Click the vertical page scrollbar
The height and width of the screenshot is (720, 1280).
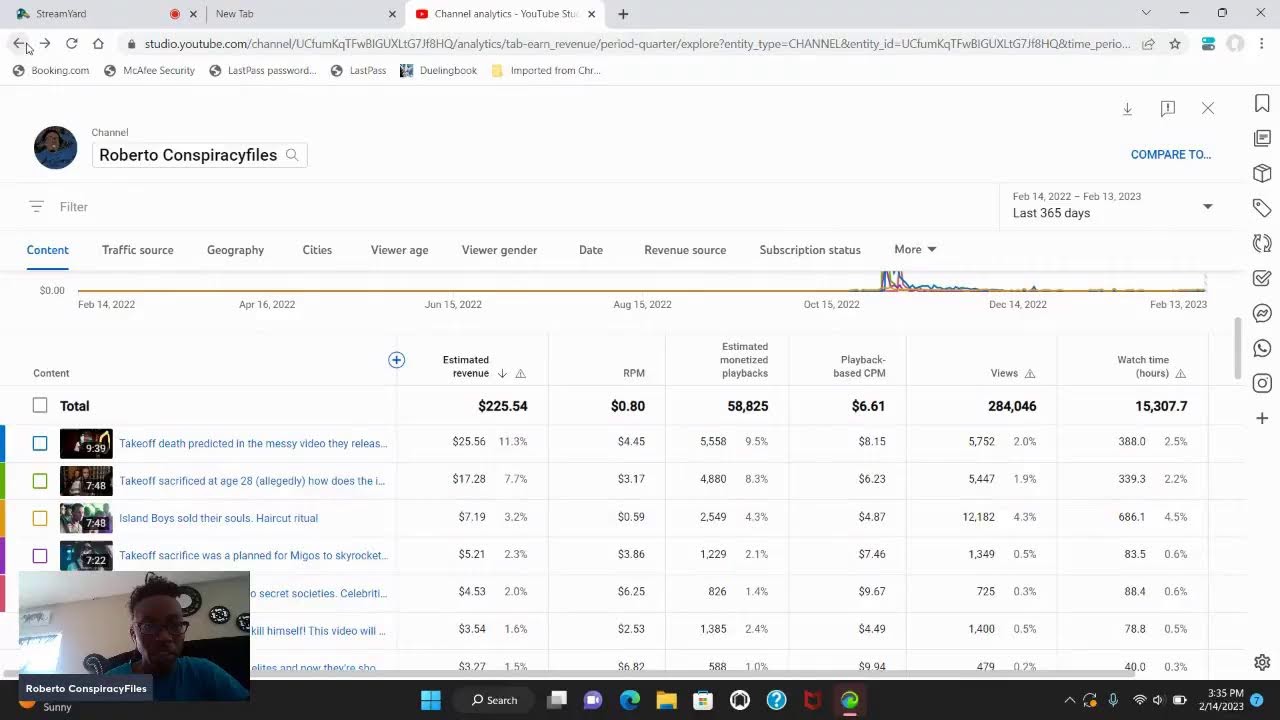click(x=1239, y=350)
